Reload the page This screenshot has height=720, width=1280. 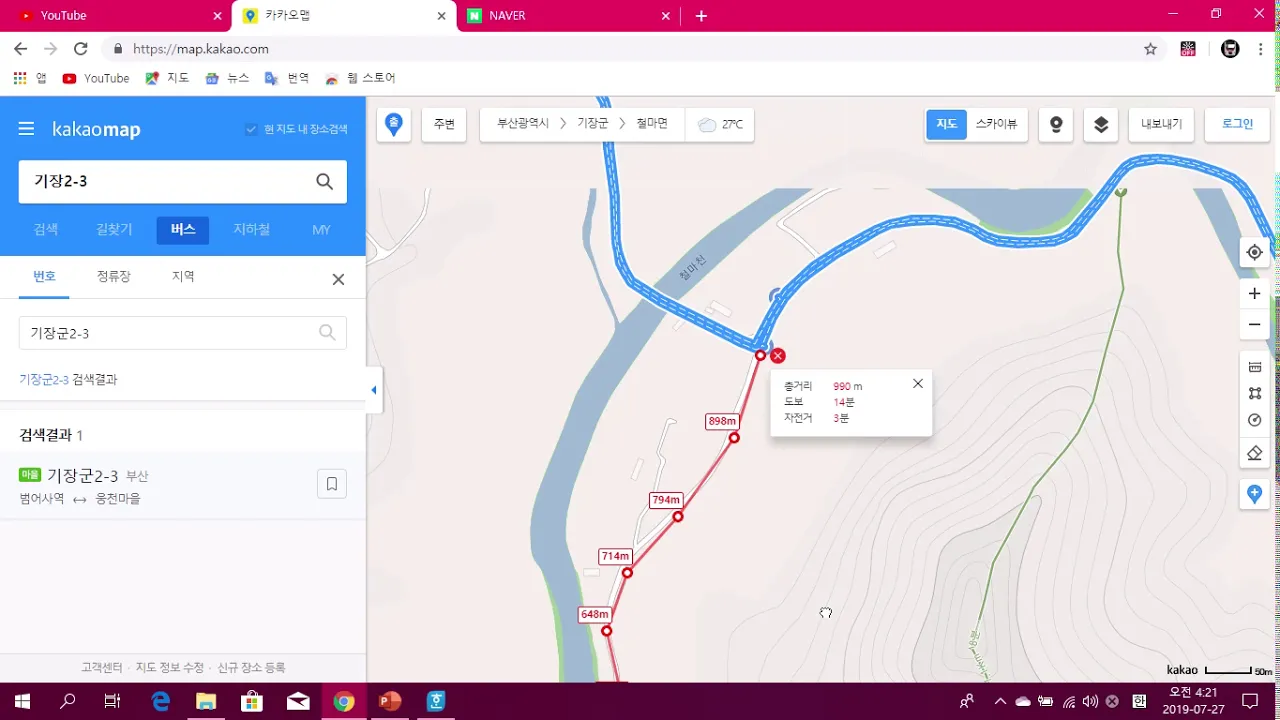[81, 48]
